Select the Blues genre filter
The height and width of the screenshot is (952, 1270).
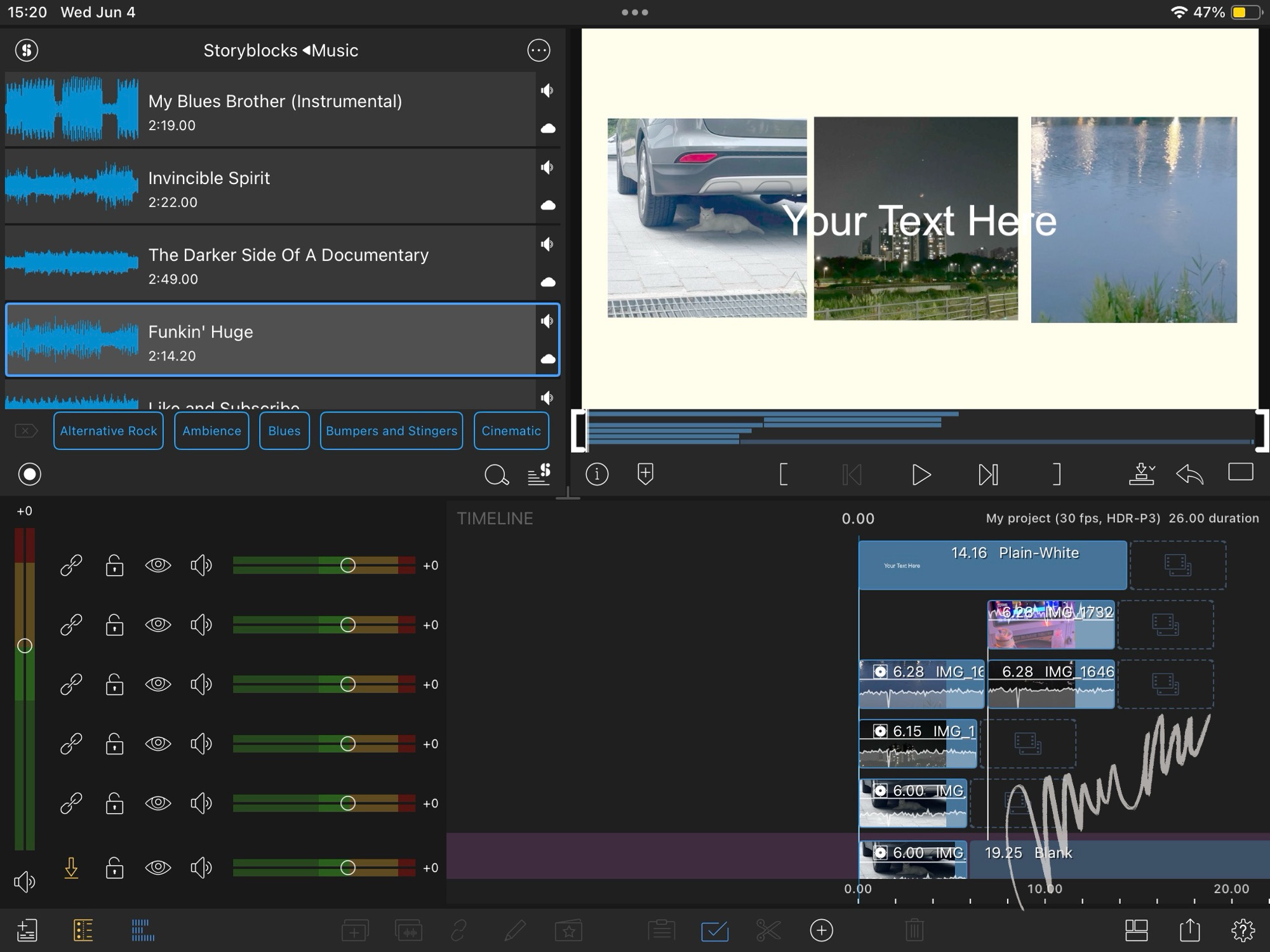click(x=284, y=431)
